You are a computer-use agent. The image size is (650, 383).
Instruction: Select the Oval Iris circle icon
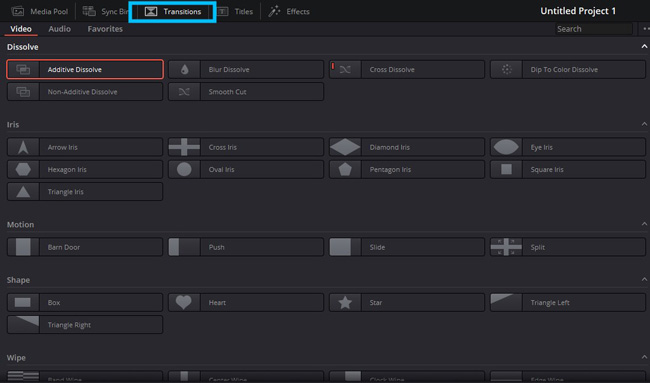click(x=184, y=170)
